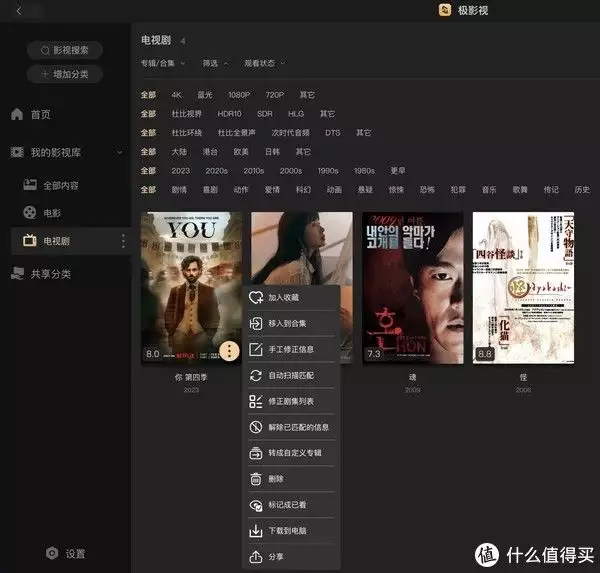Collapse the 筛选 filter dropdown

coord(215,63)
